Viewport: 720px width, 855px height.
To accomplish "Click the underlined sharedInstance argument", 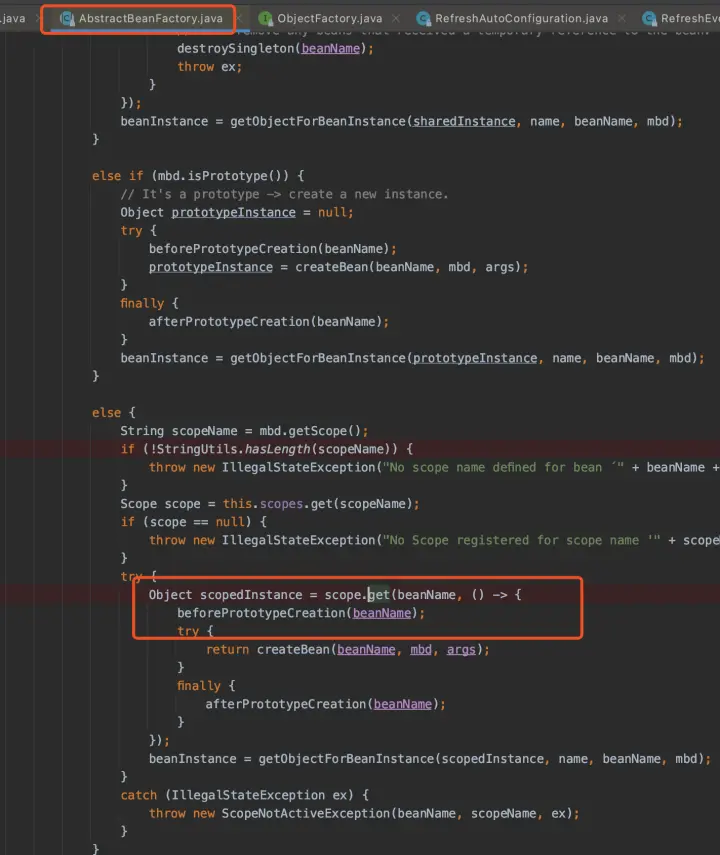I will coord(464,121).
